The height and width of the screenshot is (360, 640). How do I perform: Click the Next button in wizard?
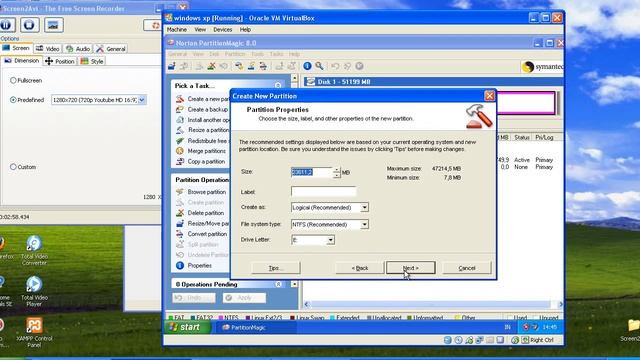[x=411, y=268]
